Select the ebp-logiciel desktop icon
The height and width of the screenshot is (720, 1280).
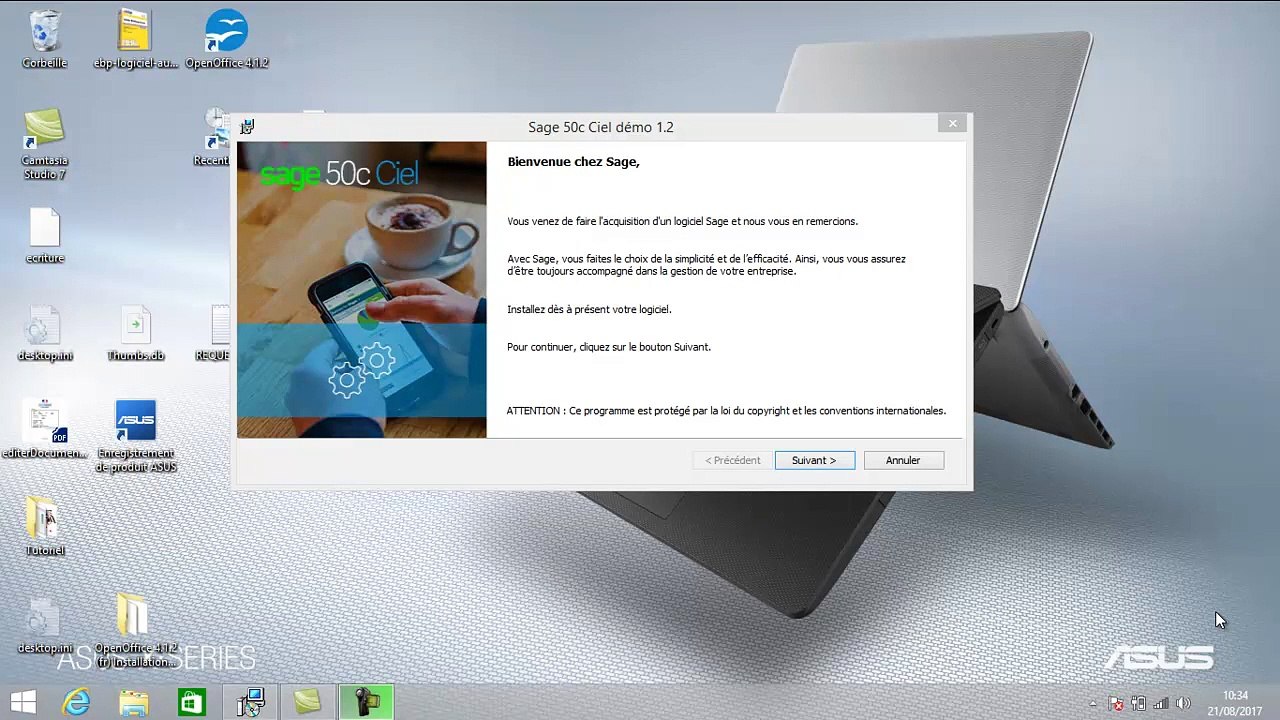pos(135,40)
